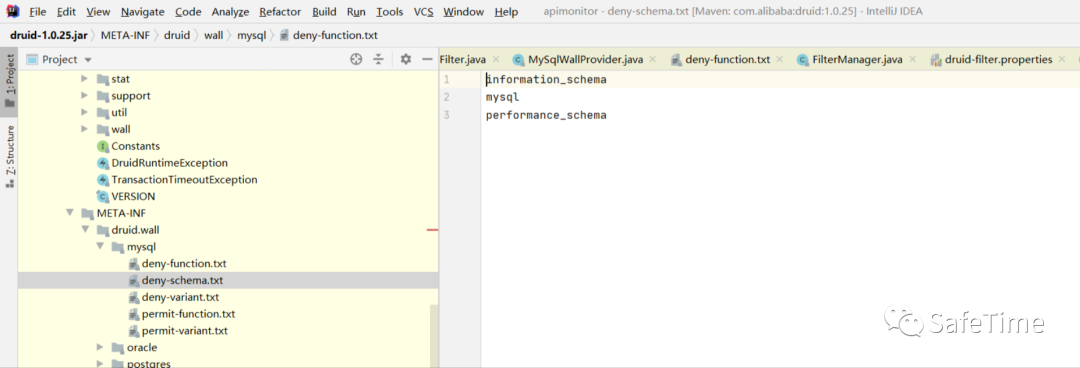Click druid-1.0.25.jar in breadcrumb
The height and width of the screenshot is (368, 1080).
[x=48, y=35]
